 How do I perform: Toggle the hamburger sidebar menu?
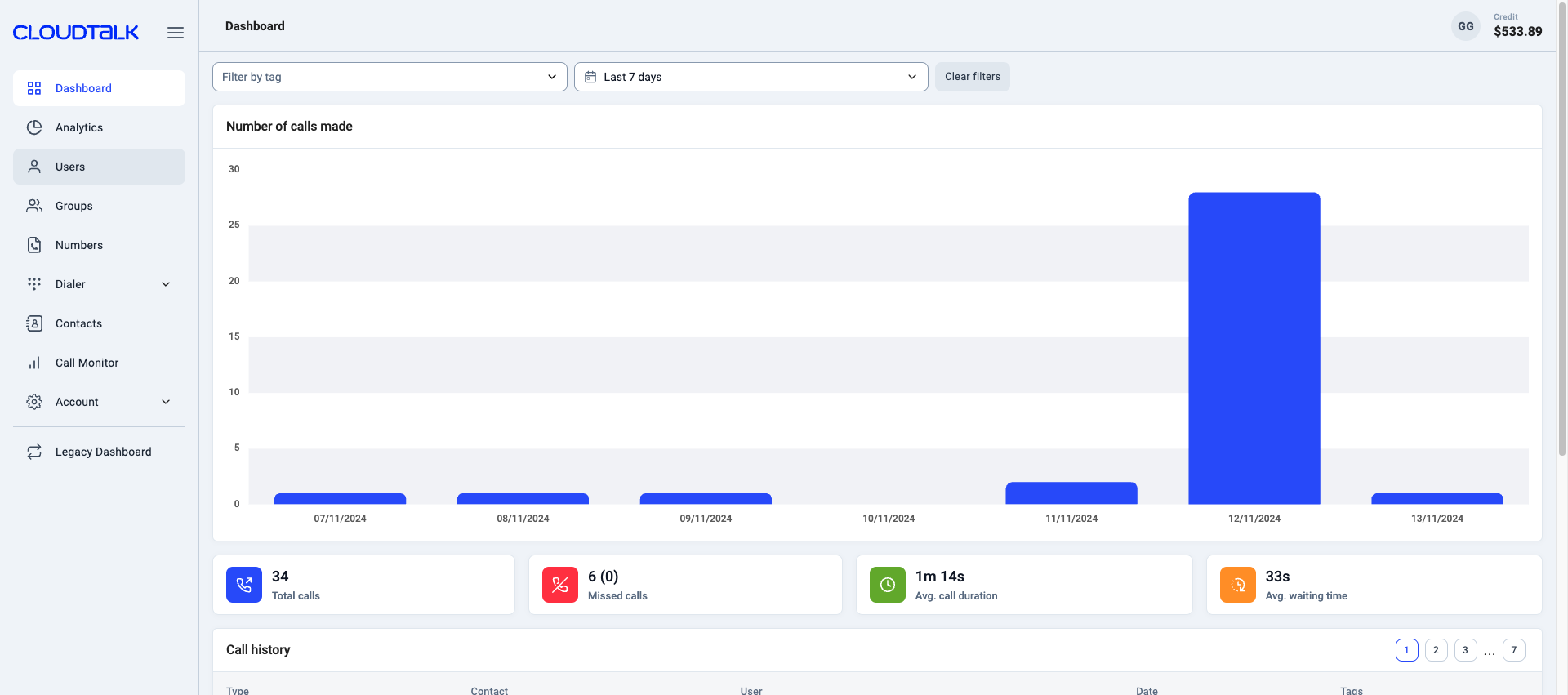coord(176,33)
